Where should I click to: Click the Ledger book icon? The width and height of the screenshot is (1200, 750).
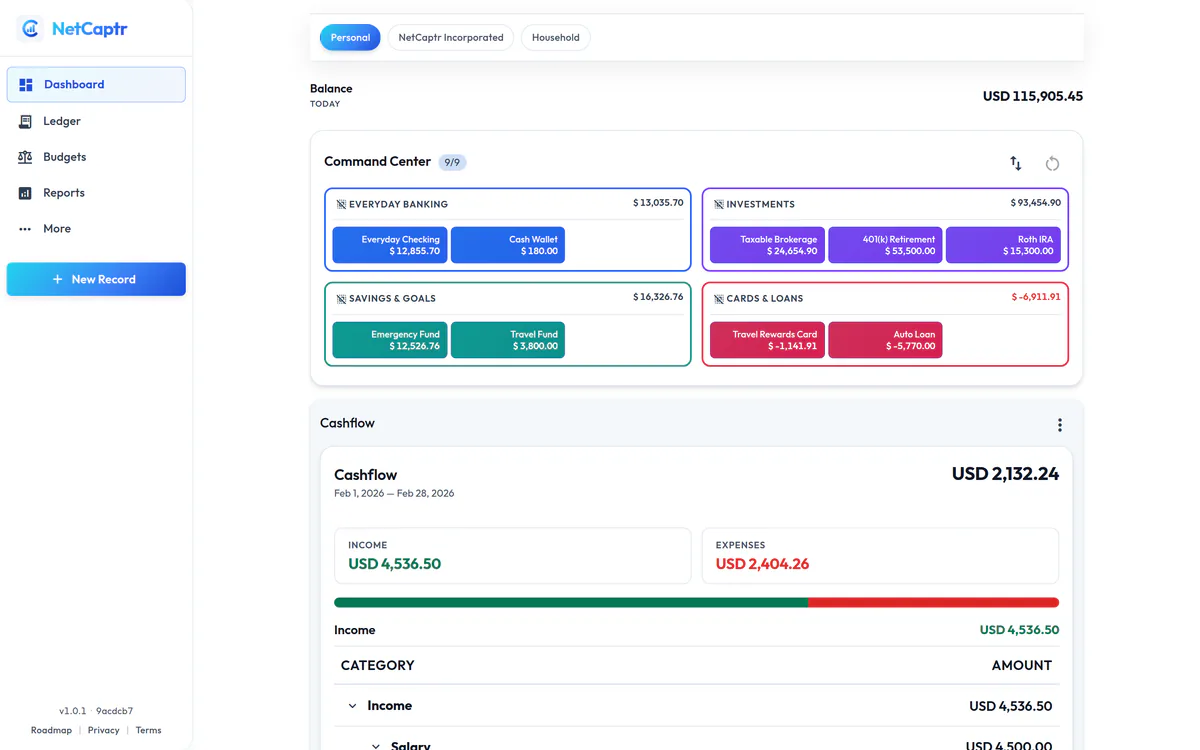(25, 121)
